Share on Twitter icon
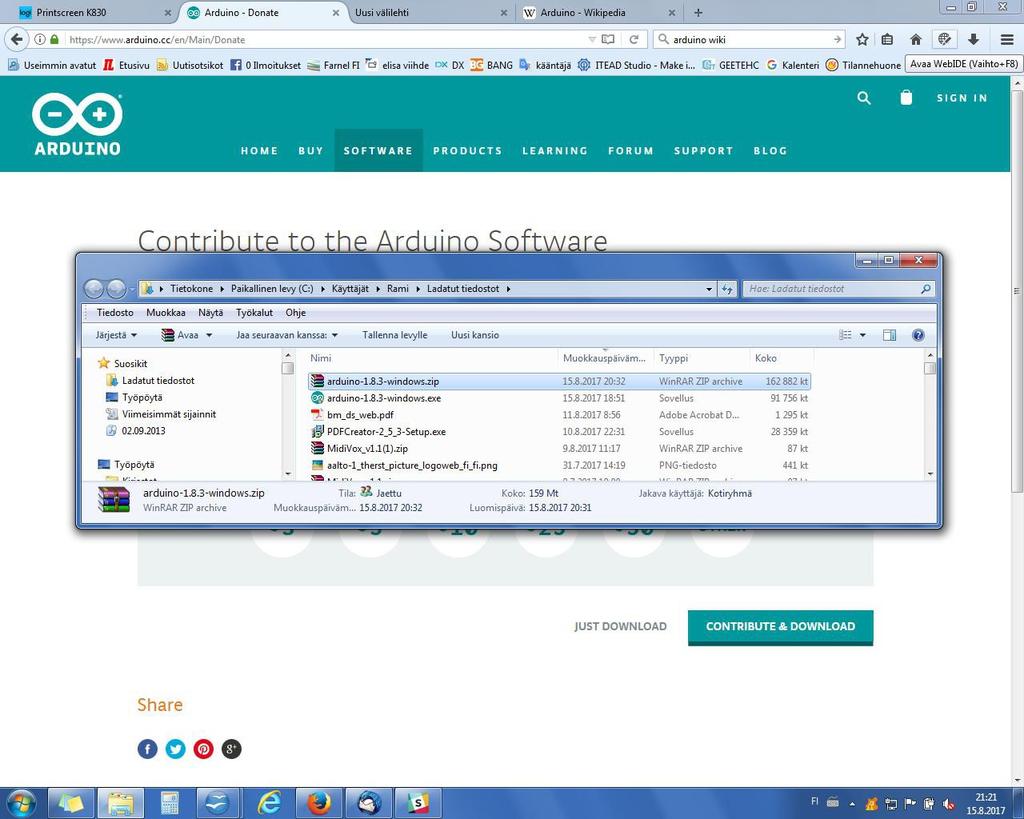Screen dimensions: 1024x819 point(176,748)
